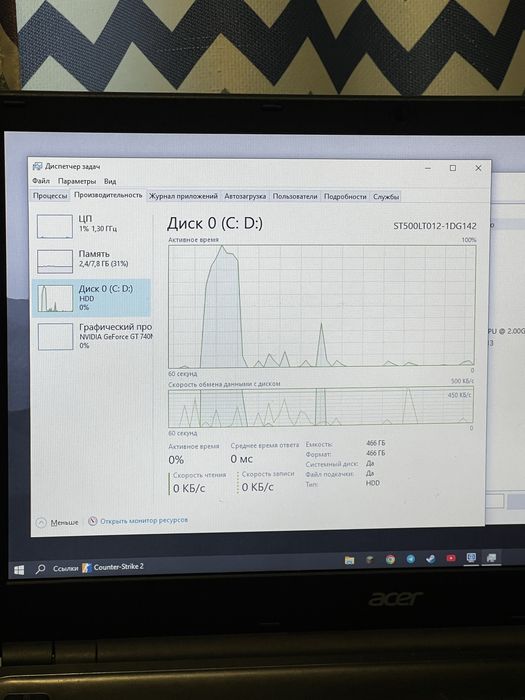Open File Explorer from the taskbar
Screen dimensions: 525x700
[x=350, y=560]
